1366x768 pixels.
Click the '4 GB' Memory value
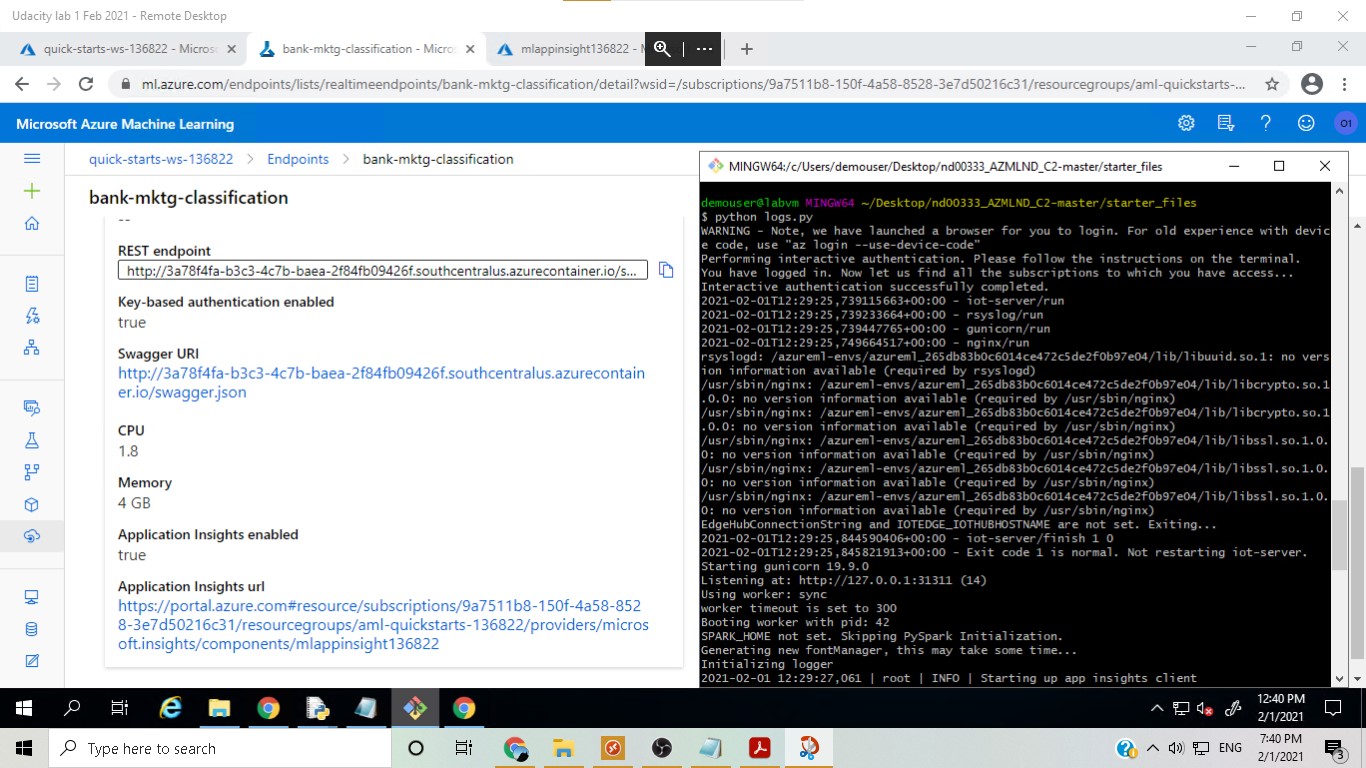point(134,503)
